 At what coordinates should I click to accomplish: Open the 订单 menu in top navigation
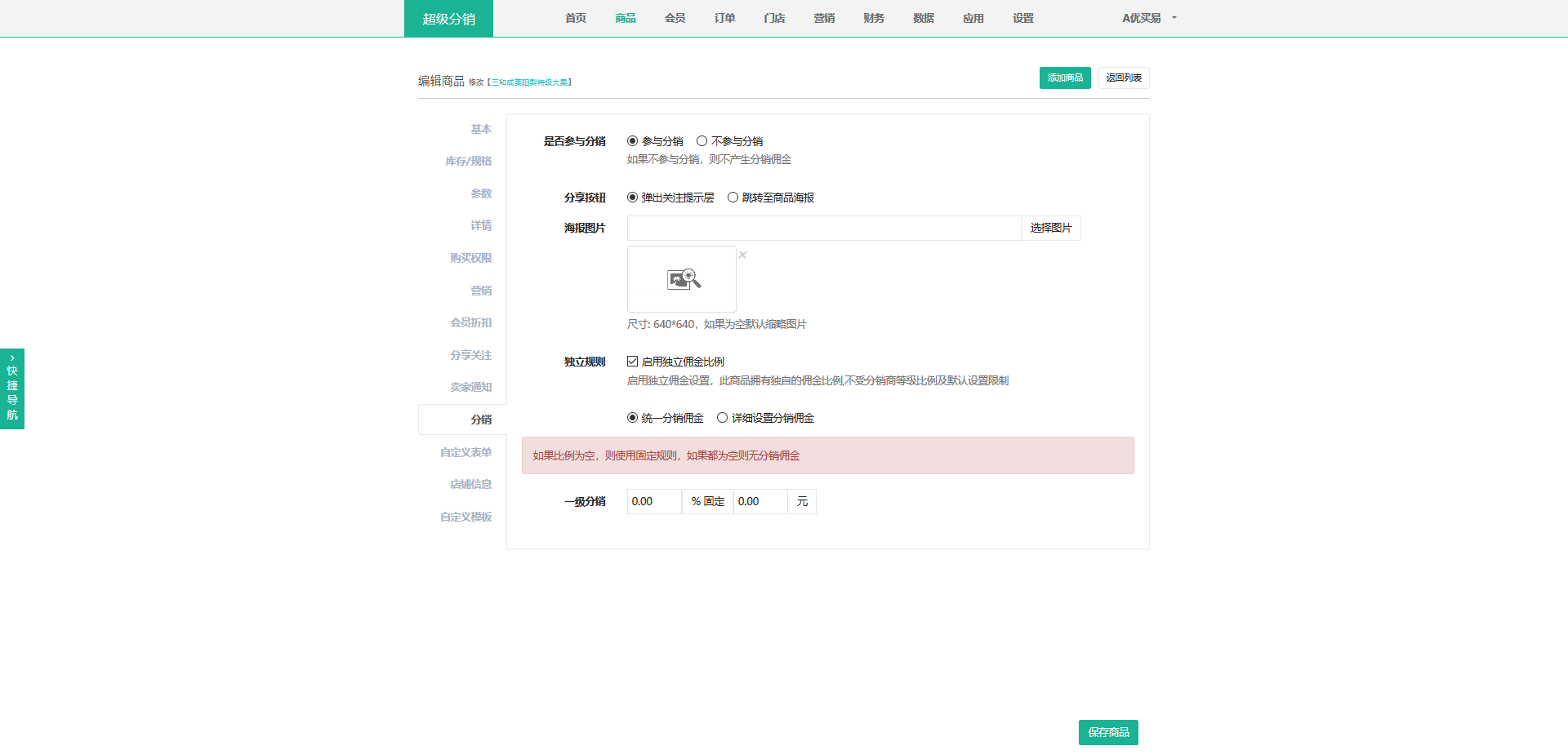724,18
